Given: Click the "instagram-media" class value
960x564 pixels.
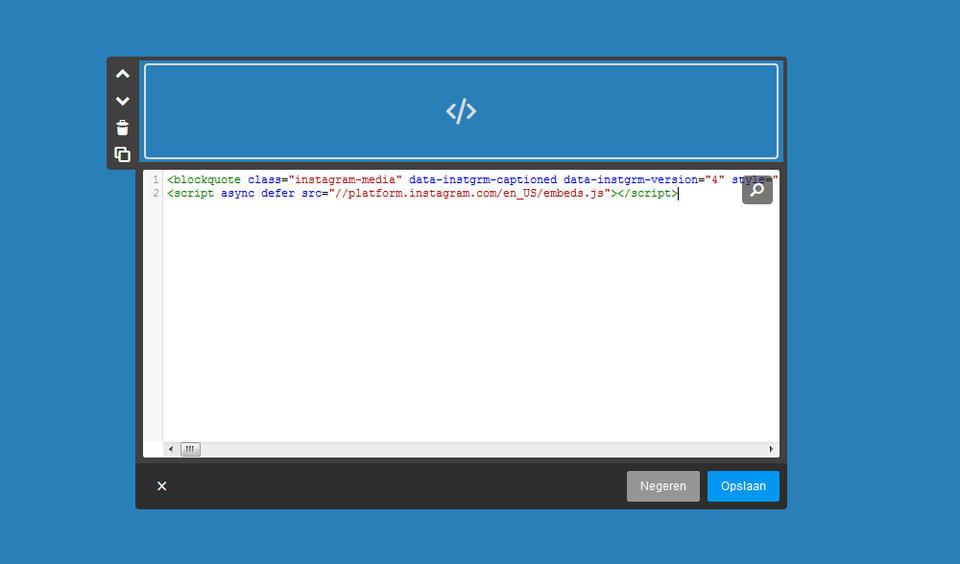Looking at the screenshot, I should 345,179.
